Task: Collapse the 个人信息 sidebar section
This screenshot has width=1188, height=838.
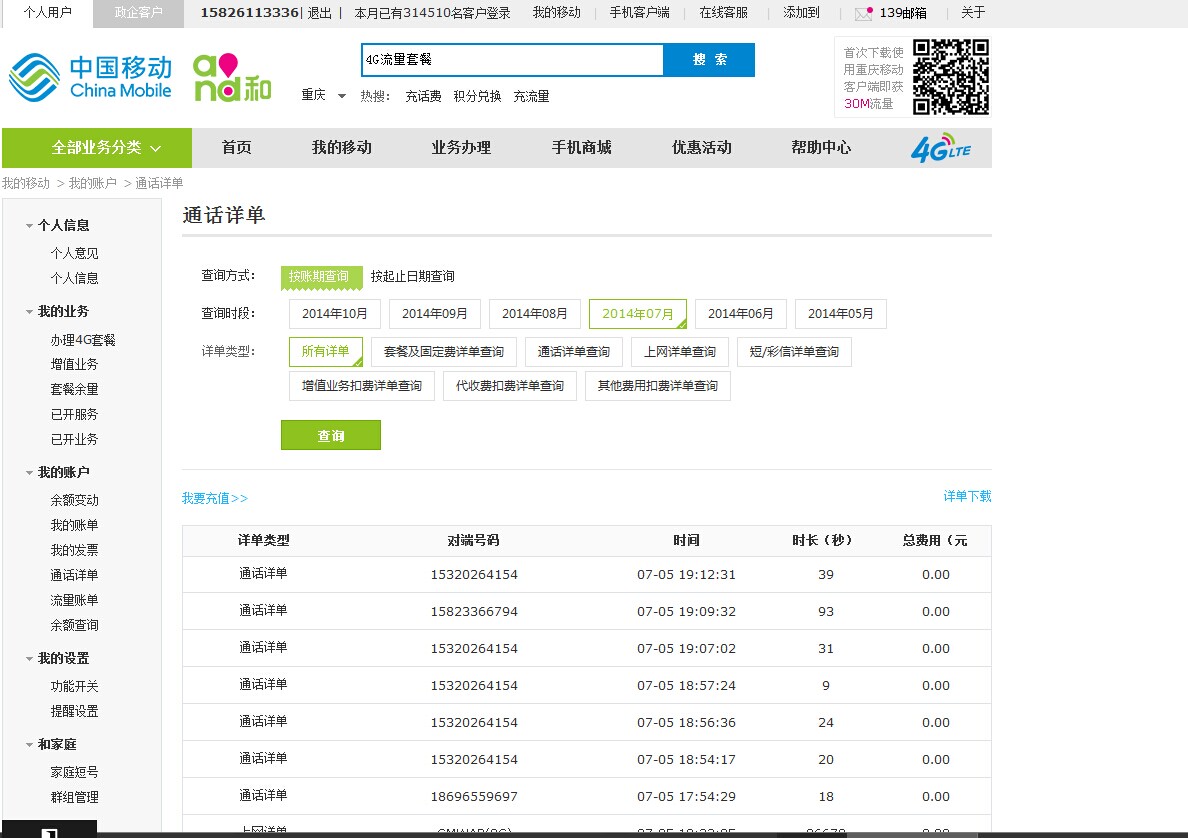Action: pyautogui.click(x=30, y=226)
